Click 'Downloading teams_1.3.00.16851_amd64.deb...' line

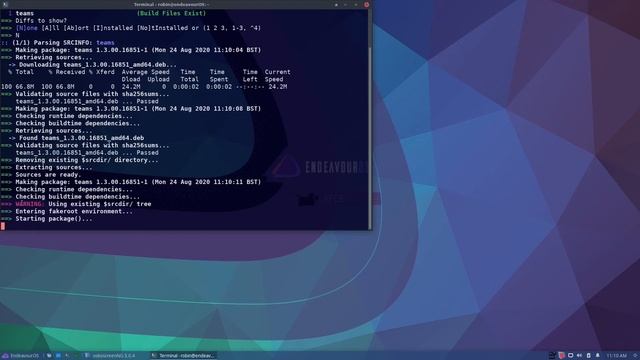click(x=98, y=64)
